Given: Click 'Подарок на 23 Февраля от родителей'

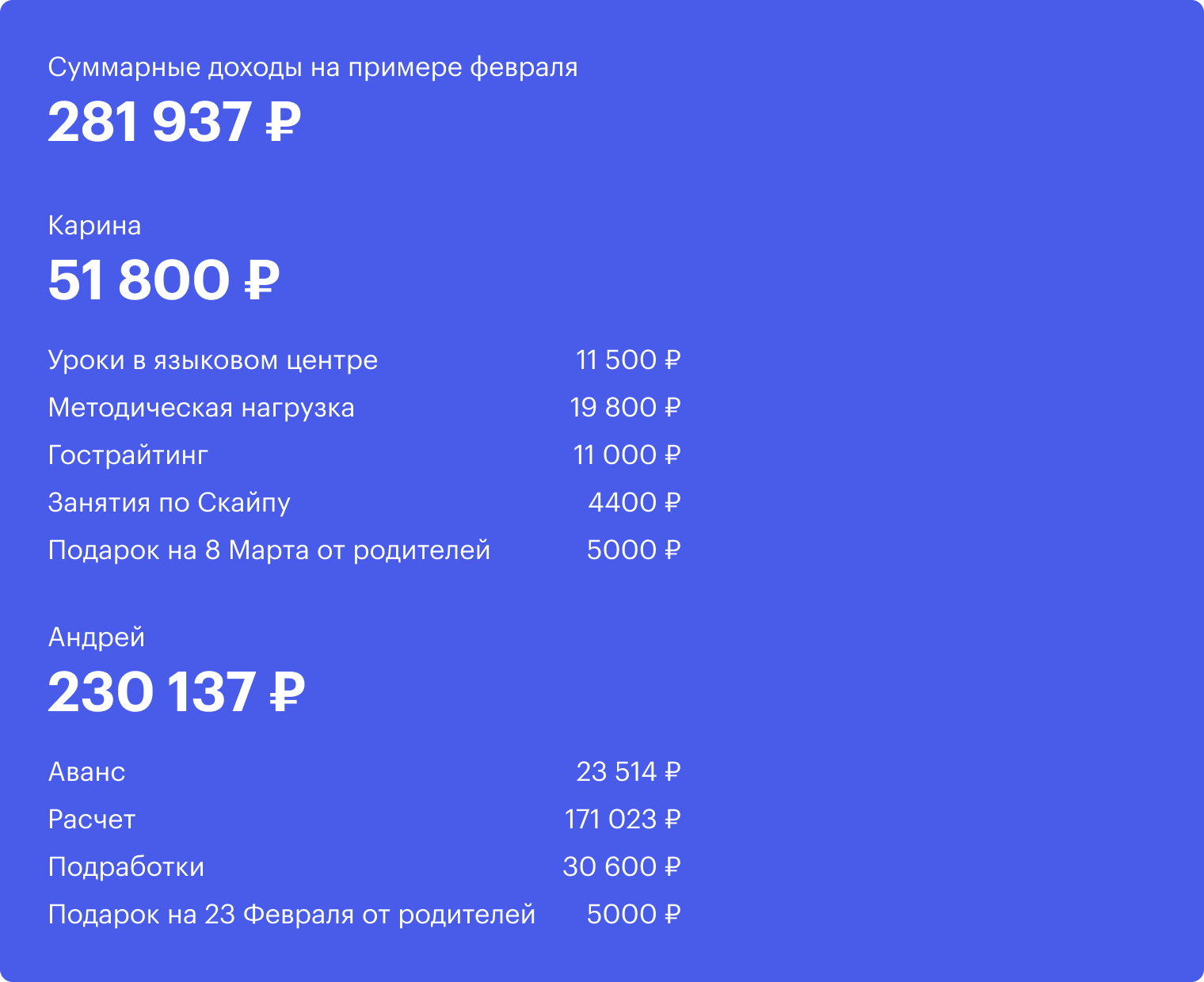Looking at the screenshot, I should [x=292, y=915].
